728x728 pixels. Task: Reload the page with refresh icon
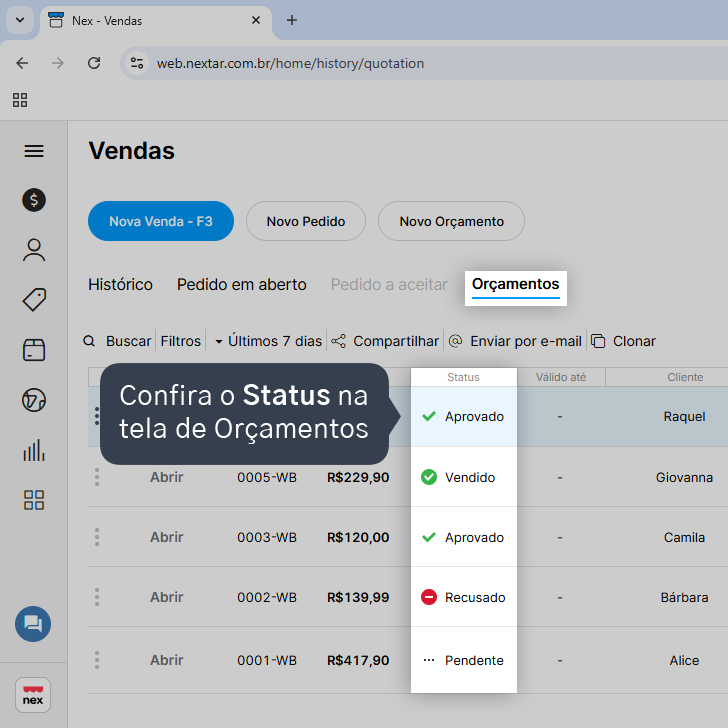(x=94, y=63)
